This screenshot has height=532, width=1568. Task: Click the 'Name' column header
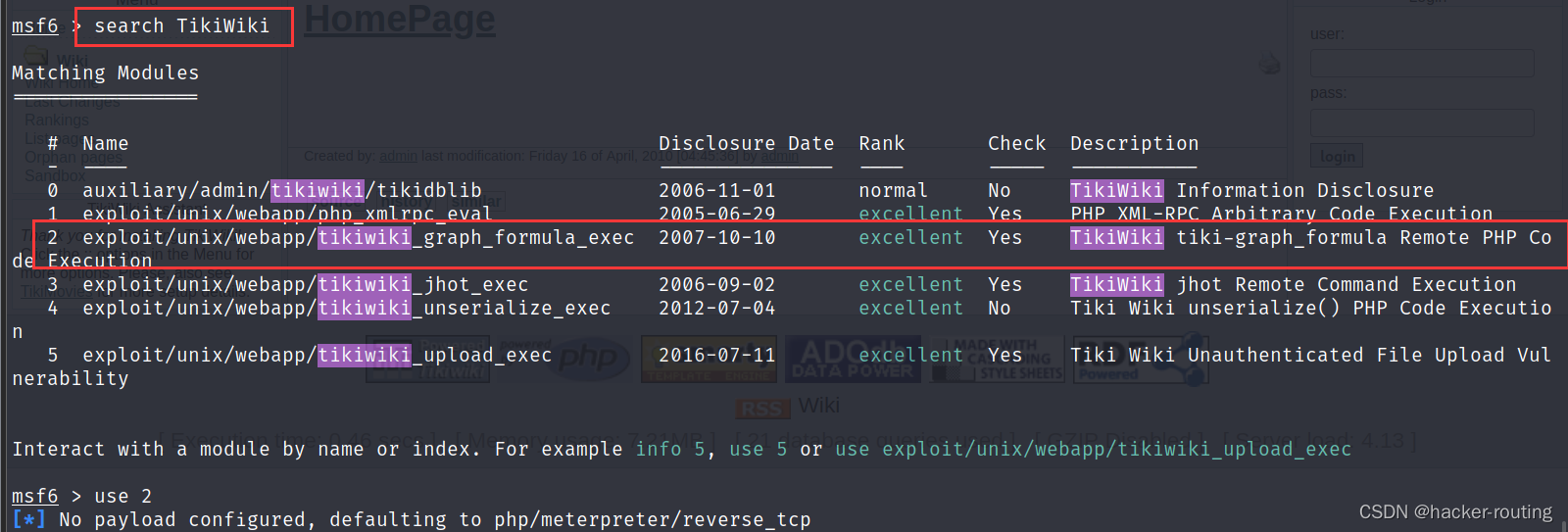pos(105,143)
